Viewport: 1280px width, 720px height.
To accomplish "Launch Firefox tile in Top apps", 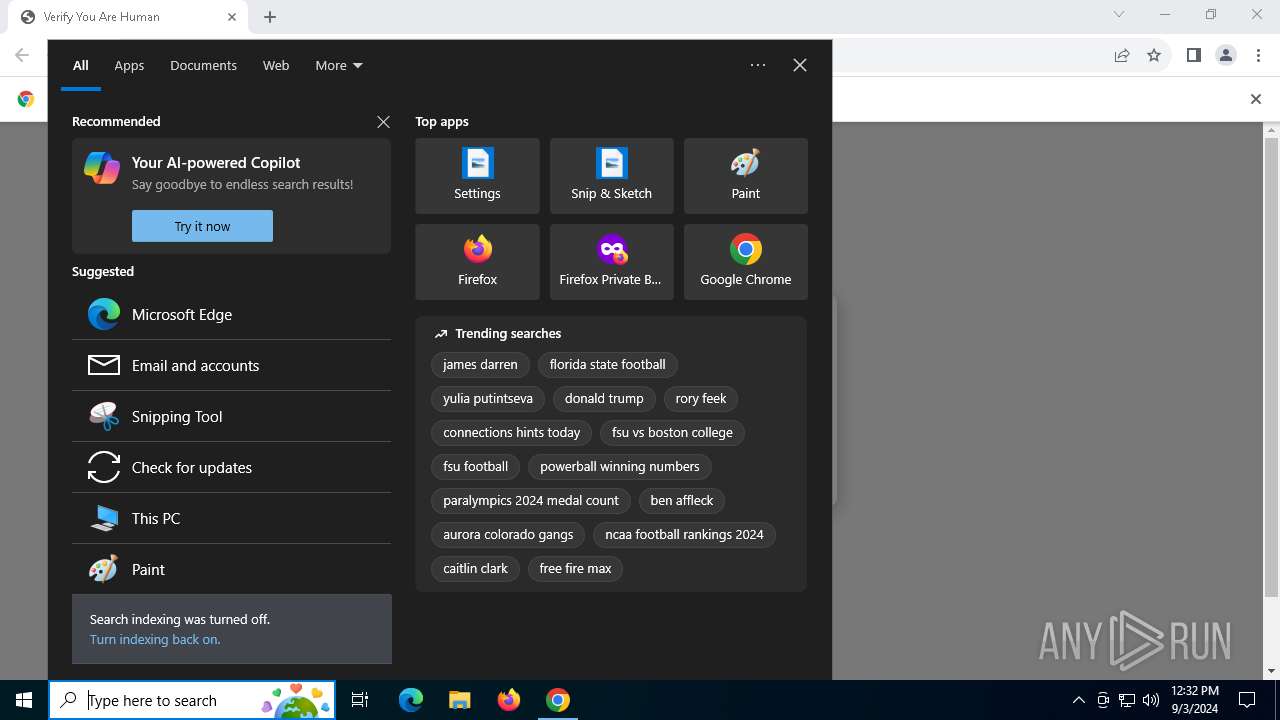I will click(477, 262).
